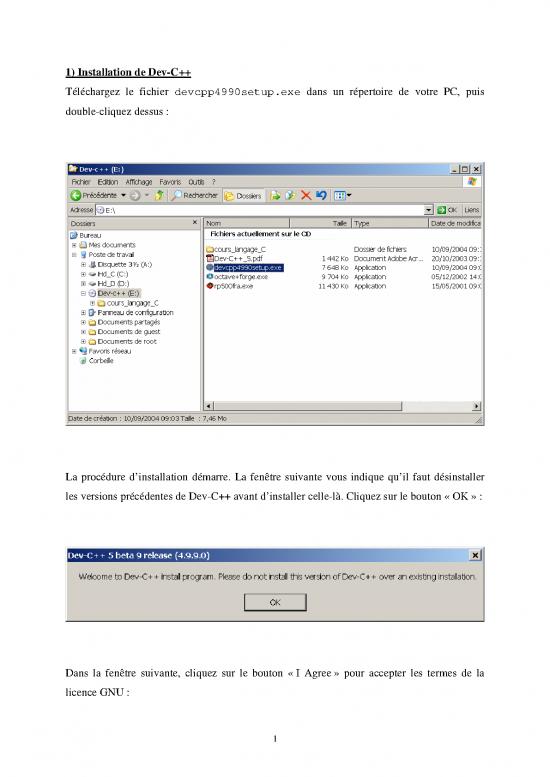Screen dimensions: 550x777
Task: Sort files by the Type column
Action: 389,223
